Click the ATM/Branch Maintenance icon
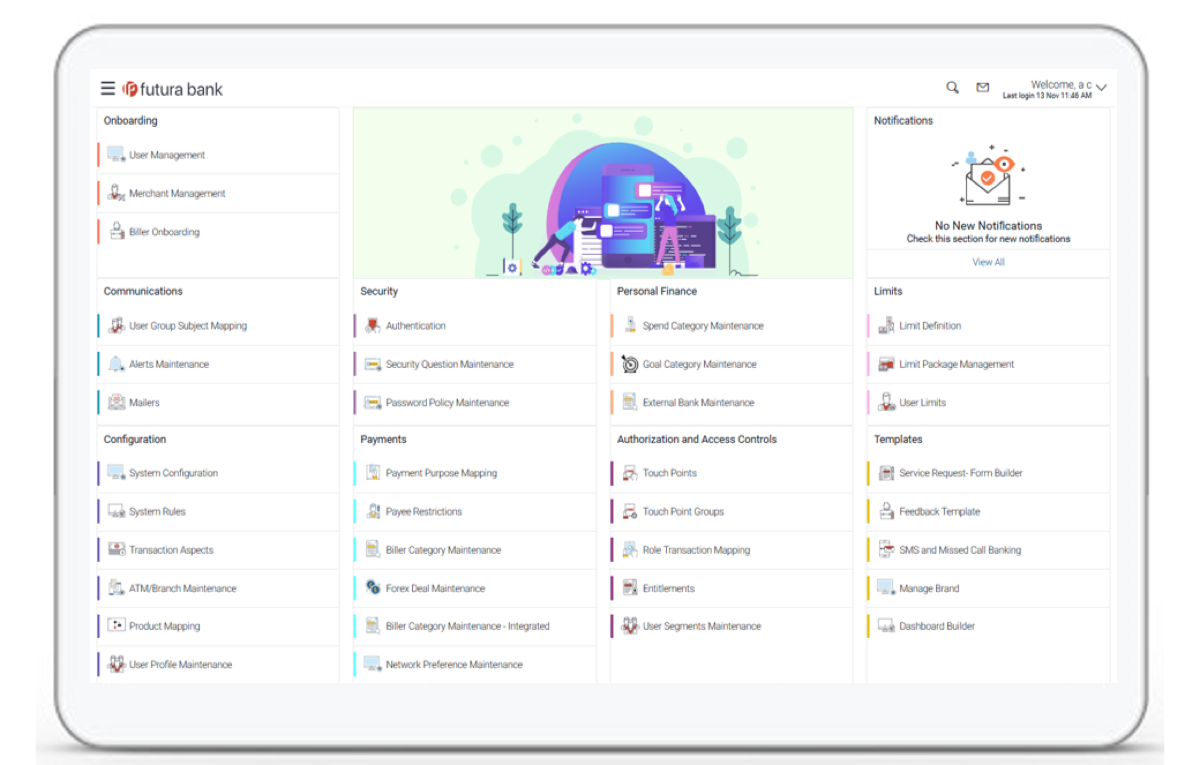The height and width of the screenshot is (765, 1200). point(116,588)
